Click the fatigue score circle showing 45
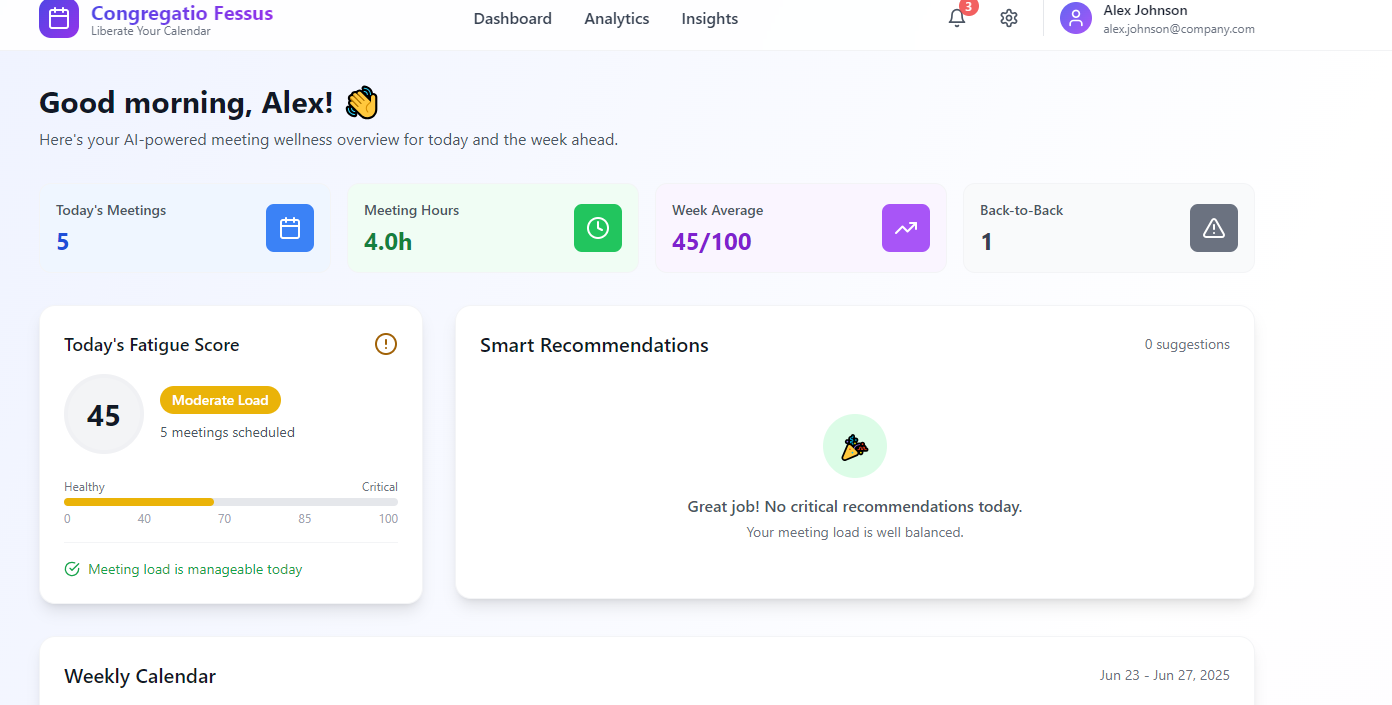Image resolution: width=1392 pixels, height=705 pixels. pos(104,414)
